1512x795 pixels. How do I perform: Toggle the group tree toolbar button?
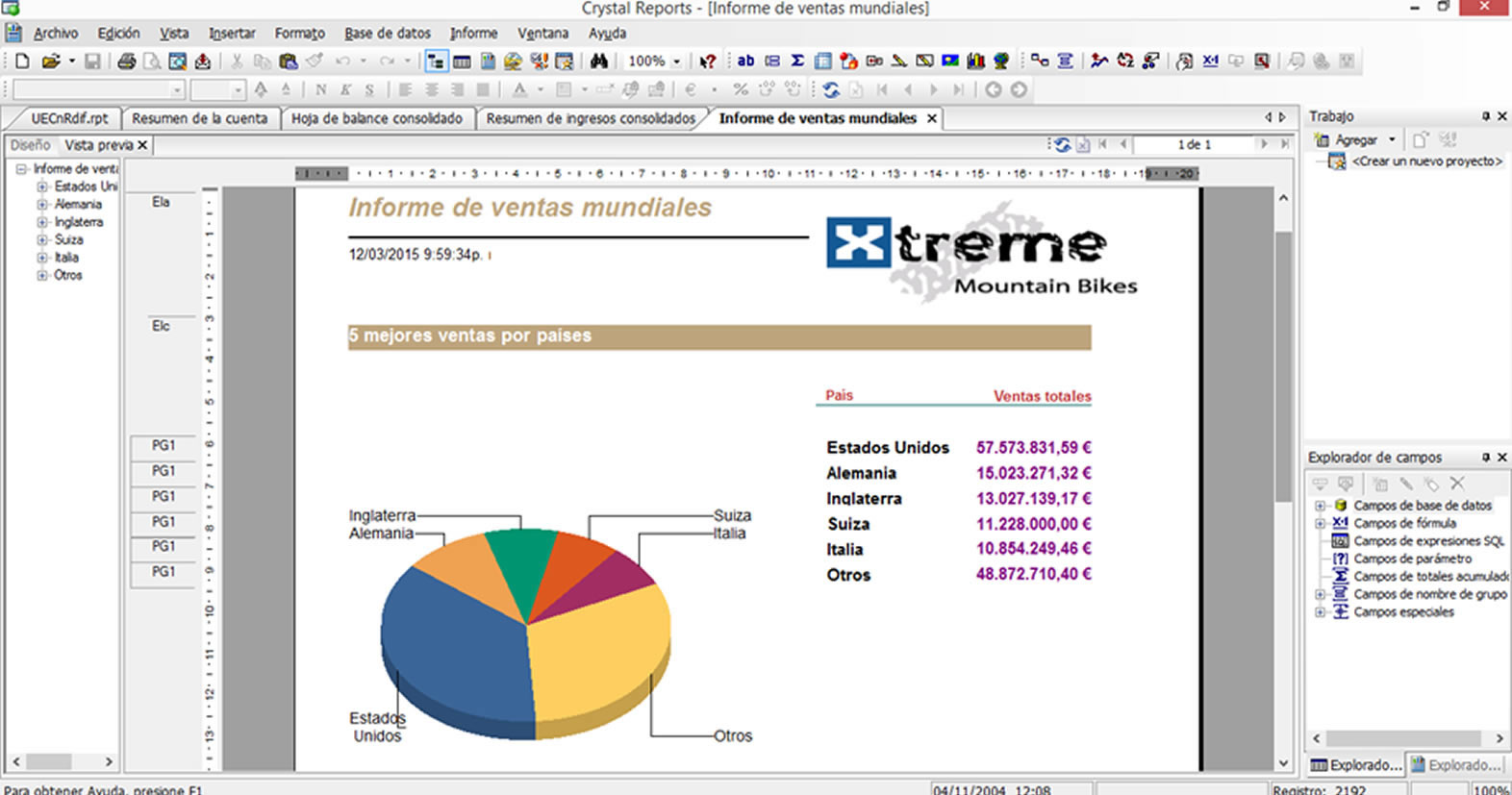tap(436, 61)
